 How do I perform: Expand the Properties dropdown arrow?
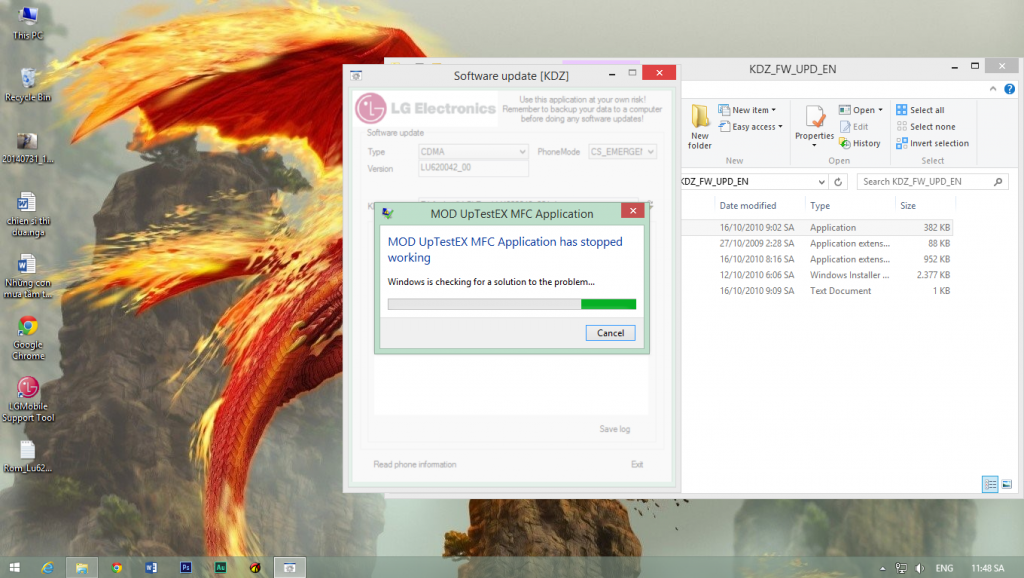point(814,145)
